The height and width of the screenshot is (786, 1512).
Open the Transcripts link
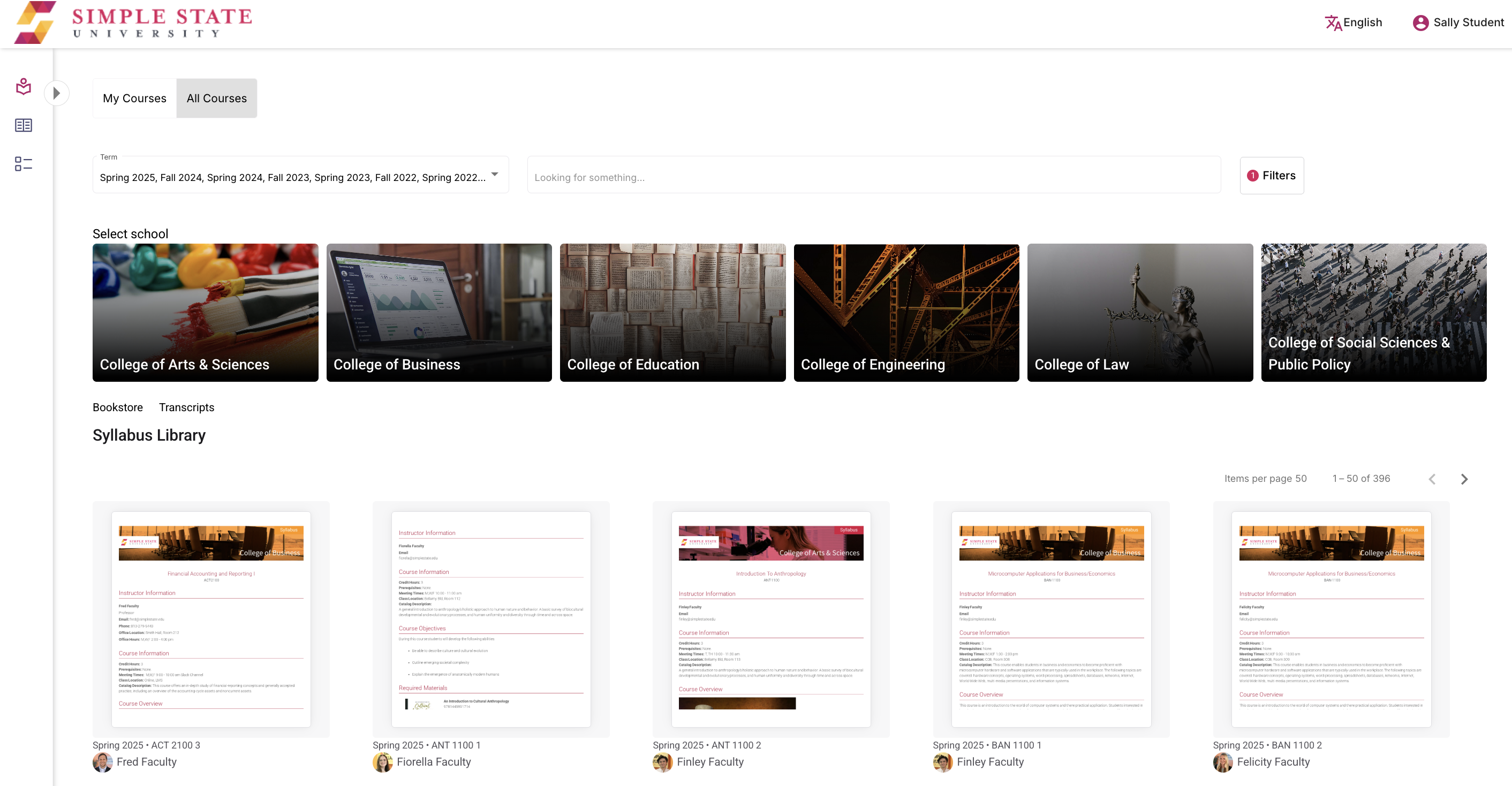point(186,407)
